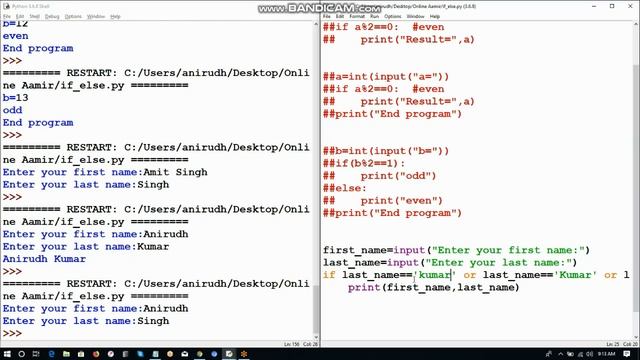
Task: Click shell vertical scrollbar thumb
Action: pos(316,310)
